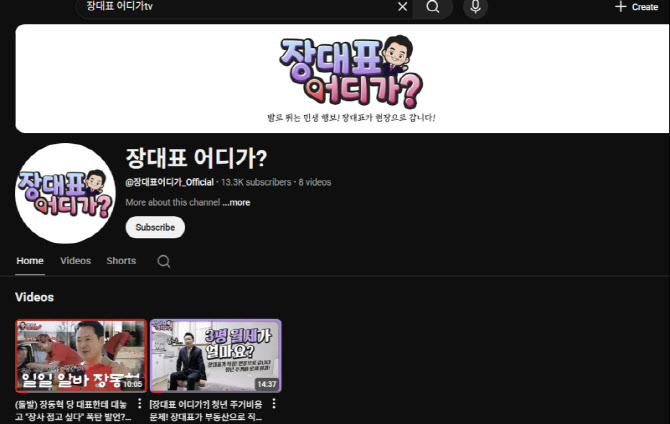
Task: Click the Create plus button
Action: pyautogui.click(x=636, y=7)
